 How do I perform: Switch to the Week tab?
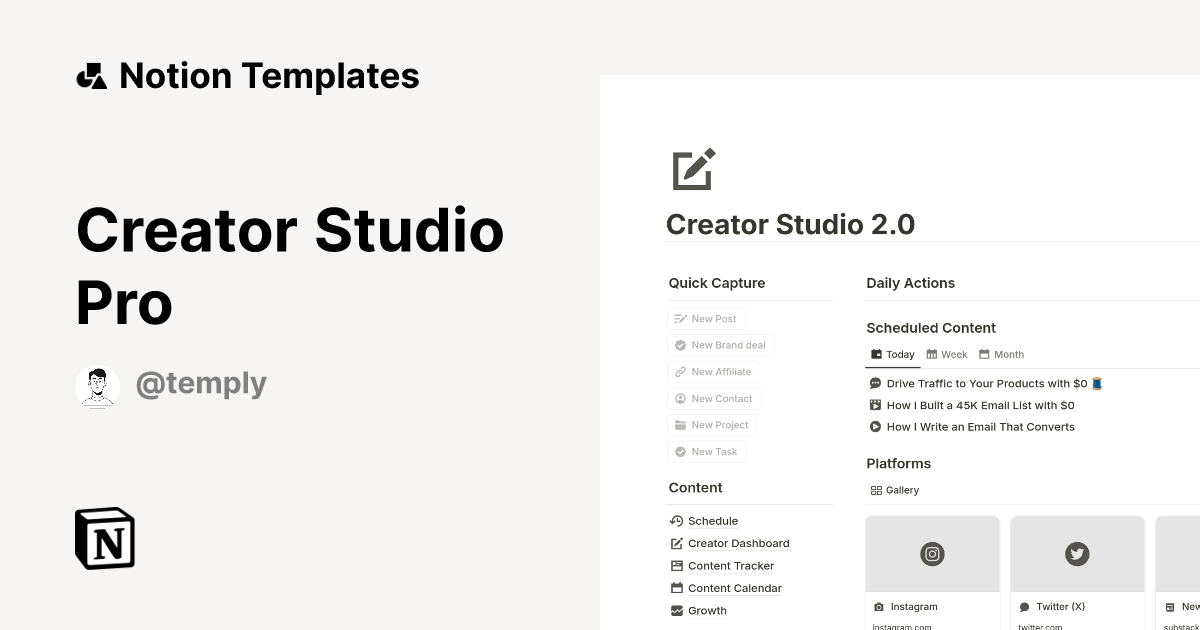point(946,354)
